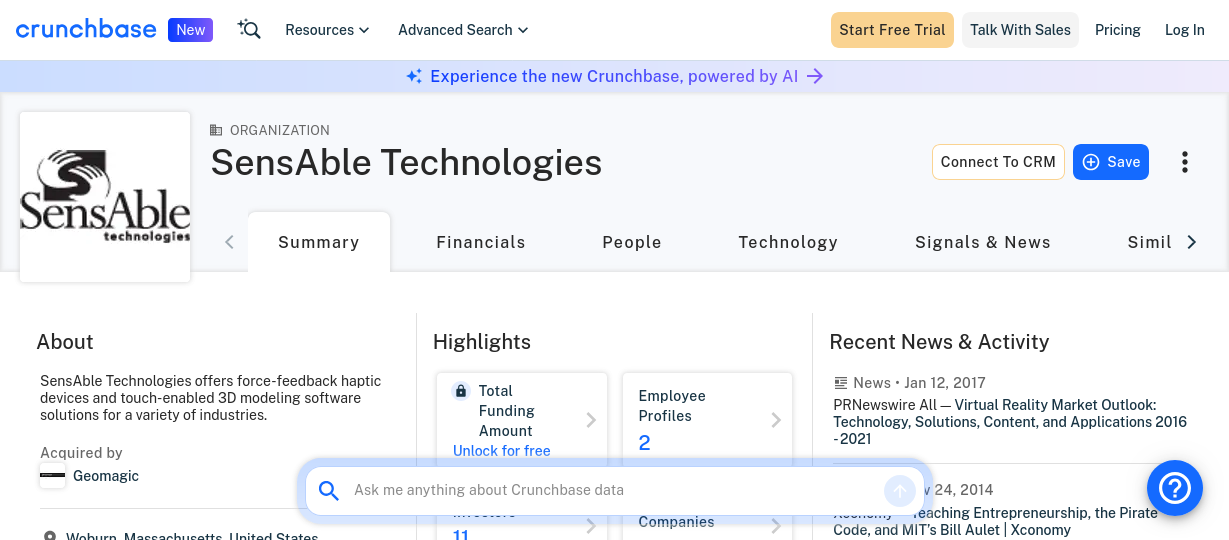Expand the Total Funding Amount card chevron
The image size is (1229, 540).
pyautogui.click(x=591, y=420)
